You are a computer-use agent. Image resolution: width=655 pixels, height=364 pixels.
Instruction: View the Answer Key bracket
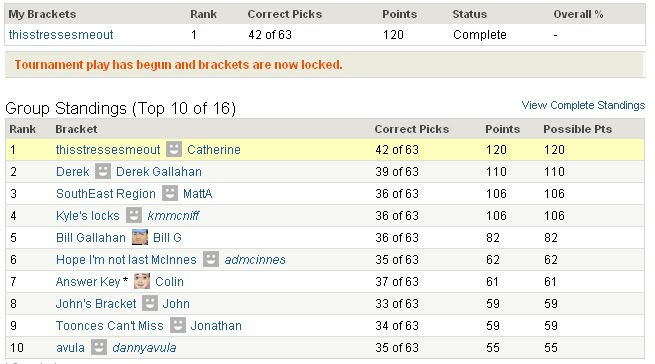coord(88,282)
